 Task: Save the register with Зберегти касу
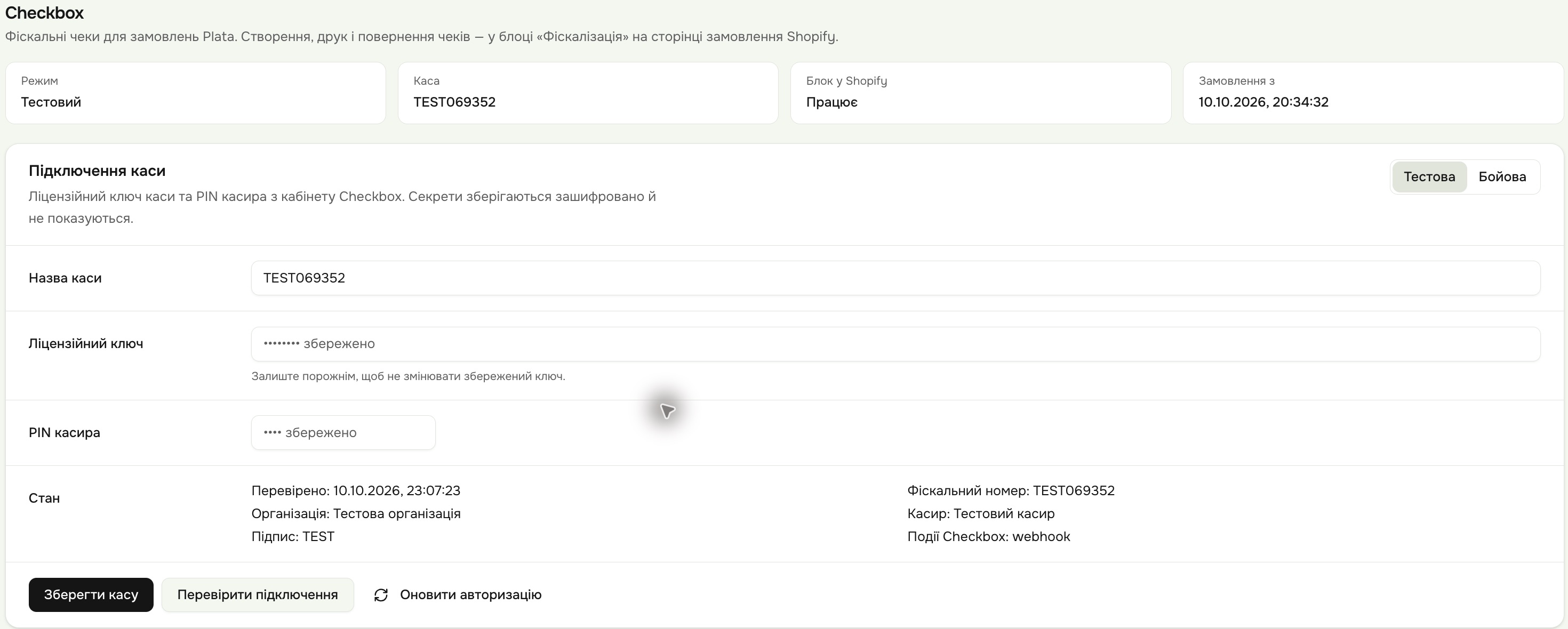pyautogui.click(x=91, y=595)
